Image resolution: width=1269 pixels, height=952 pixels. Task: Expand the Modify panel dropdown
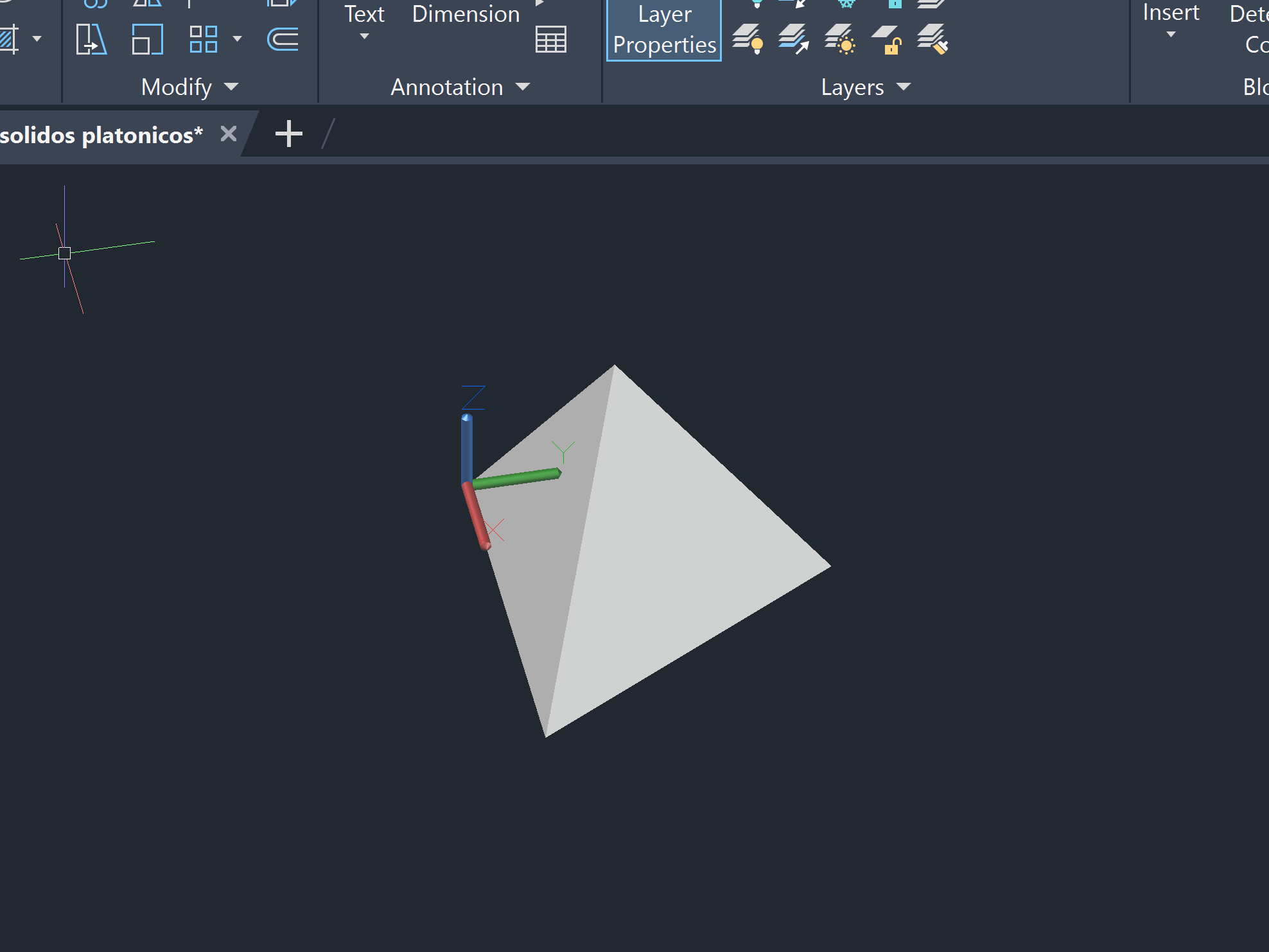(232, 87)
